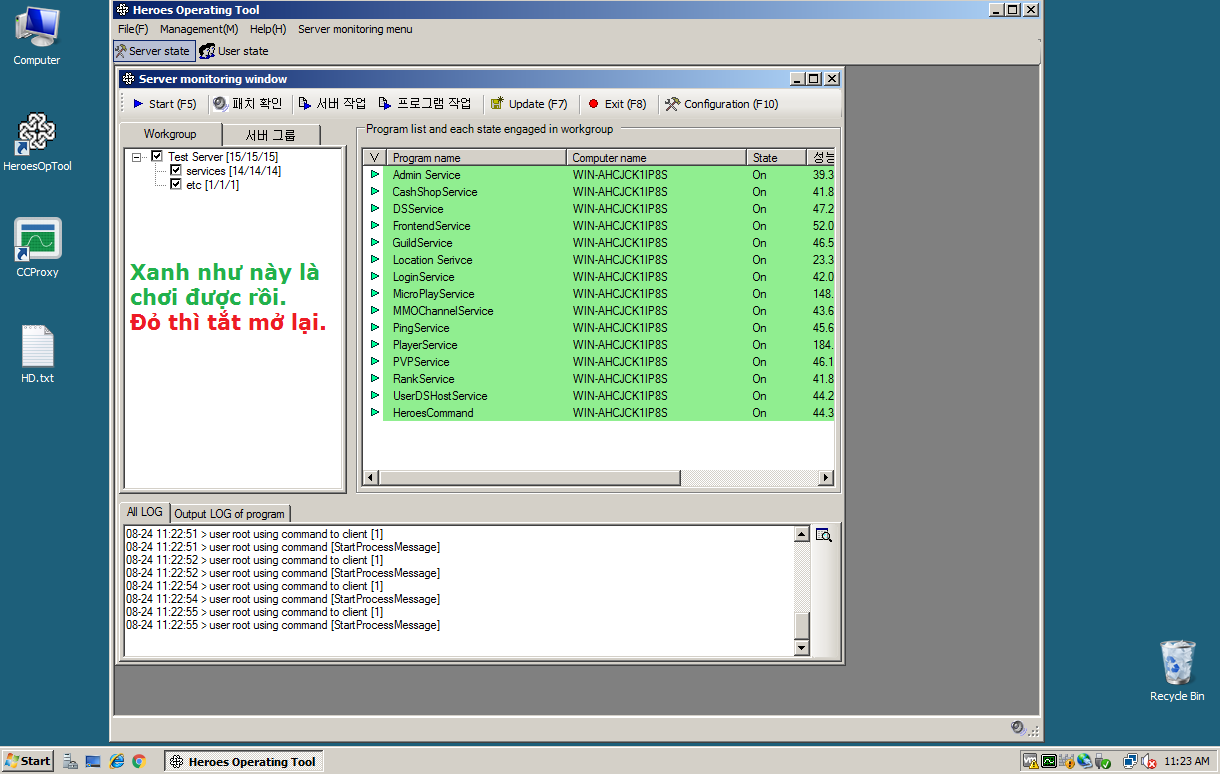The height and width of the screenshot is (774, 1220).
Task: Click the Start (F5) toolbar button
Action: [x=164, y=104]
